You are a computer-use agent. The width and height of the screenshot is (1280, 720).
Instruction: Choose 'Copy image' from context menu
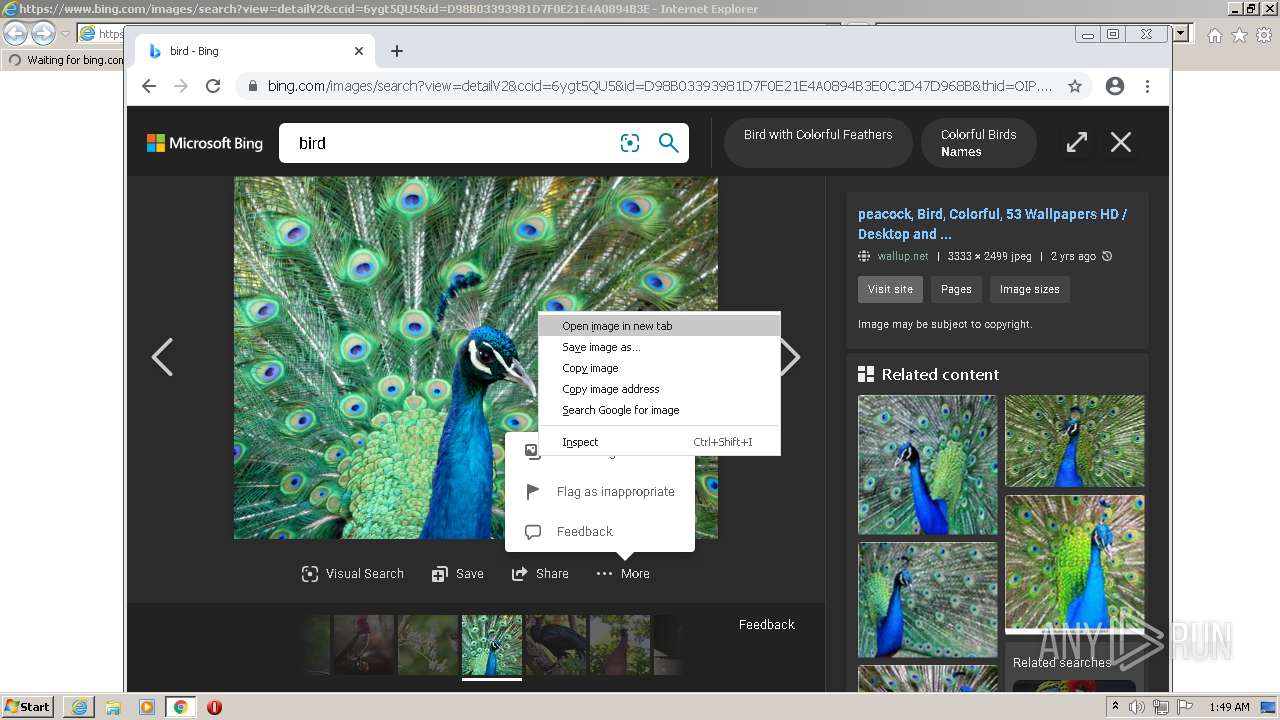coord(659,368)
